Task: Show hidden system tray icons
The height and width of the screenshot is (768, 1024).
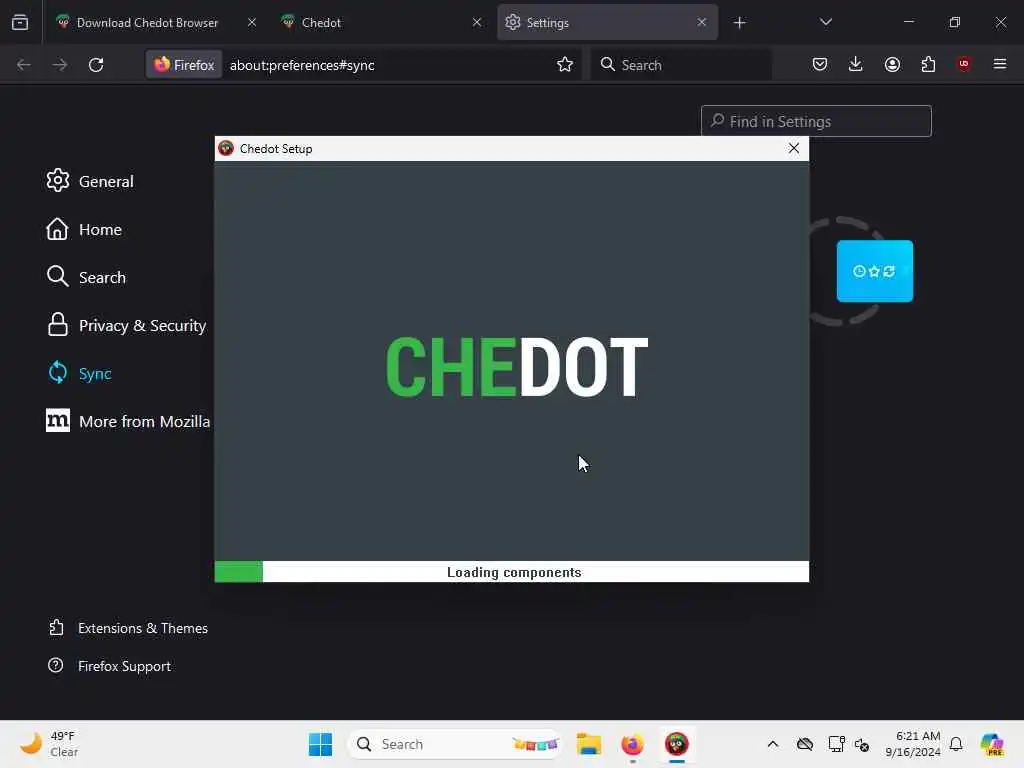Action: pyautogui.click(x=773, y=744)
